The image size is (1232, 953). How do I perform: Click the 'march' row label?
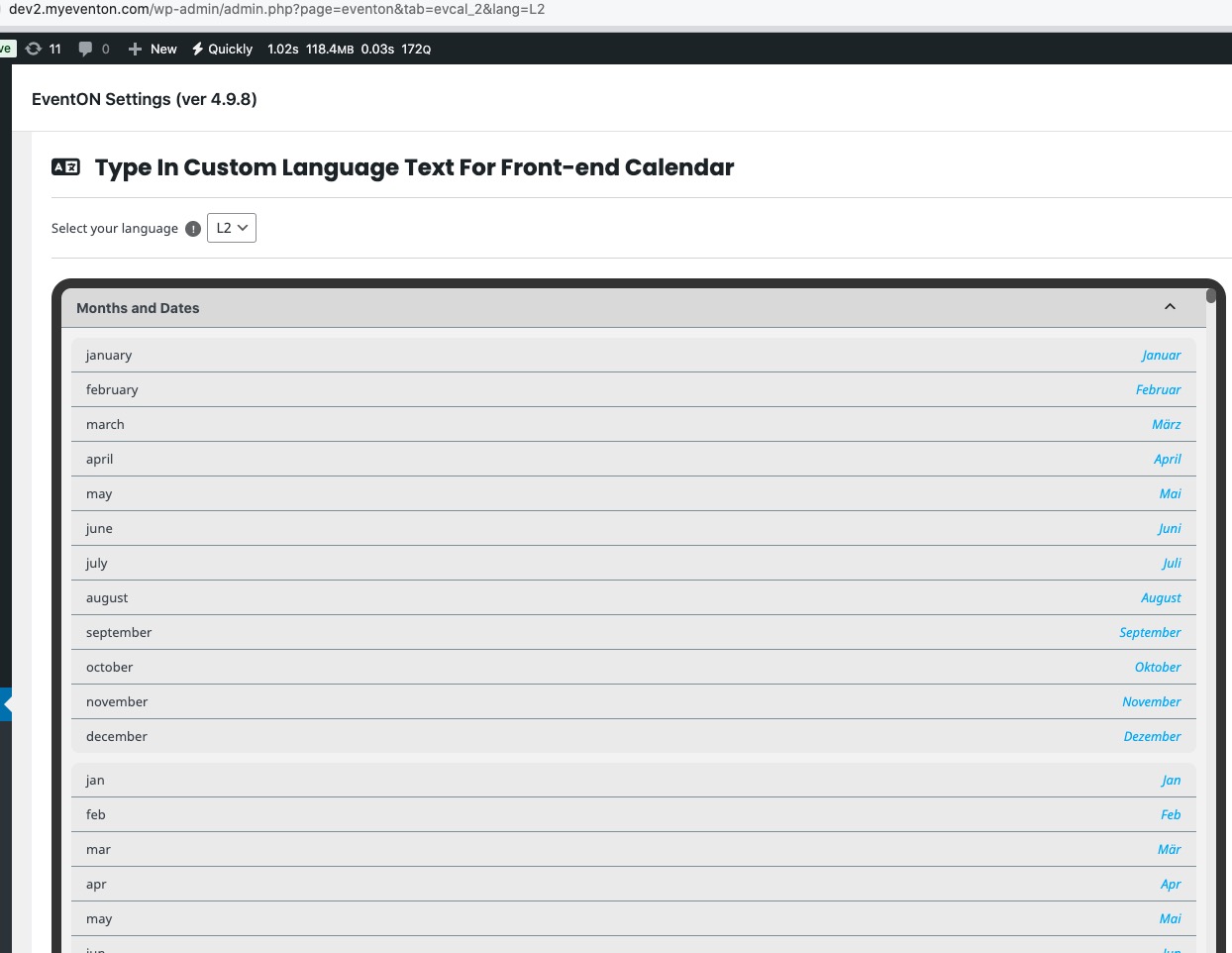pos(105,424)
